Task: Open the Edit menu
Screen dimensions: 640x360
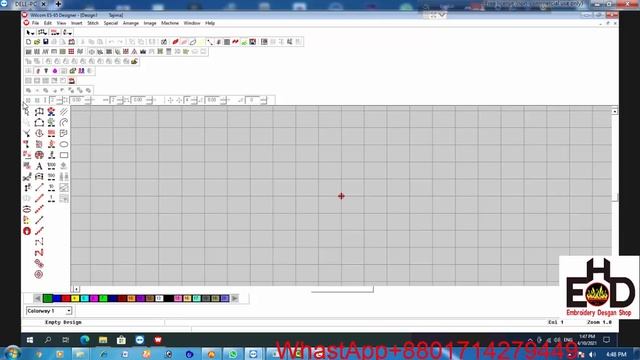Action: [48, 23]
